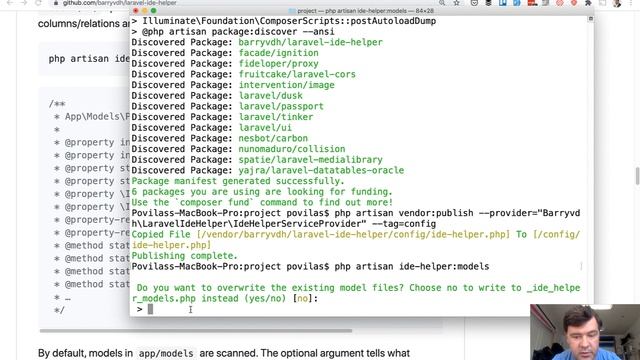
Task: Click 'barryvdh/laravel-ide-helper' in Discovered Package list
Action: (311, 42)
